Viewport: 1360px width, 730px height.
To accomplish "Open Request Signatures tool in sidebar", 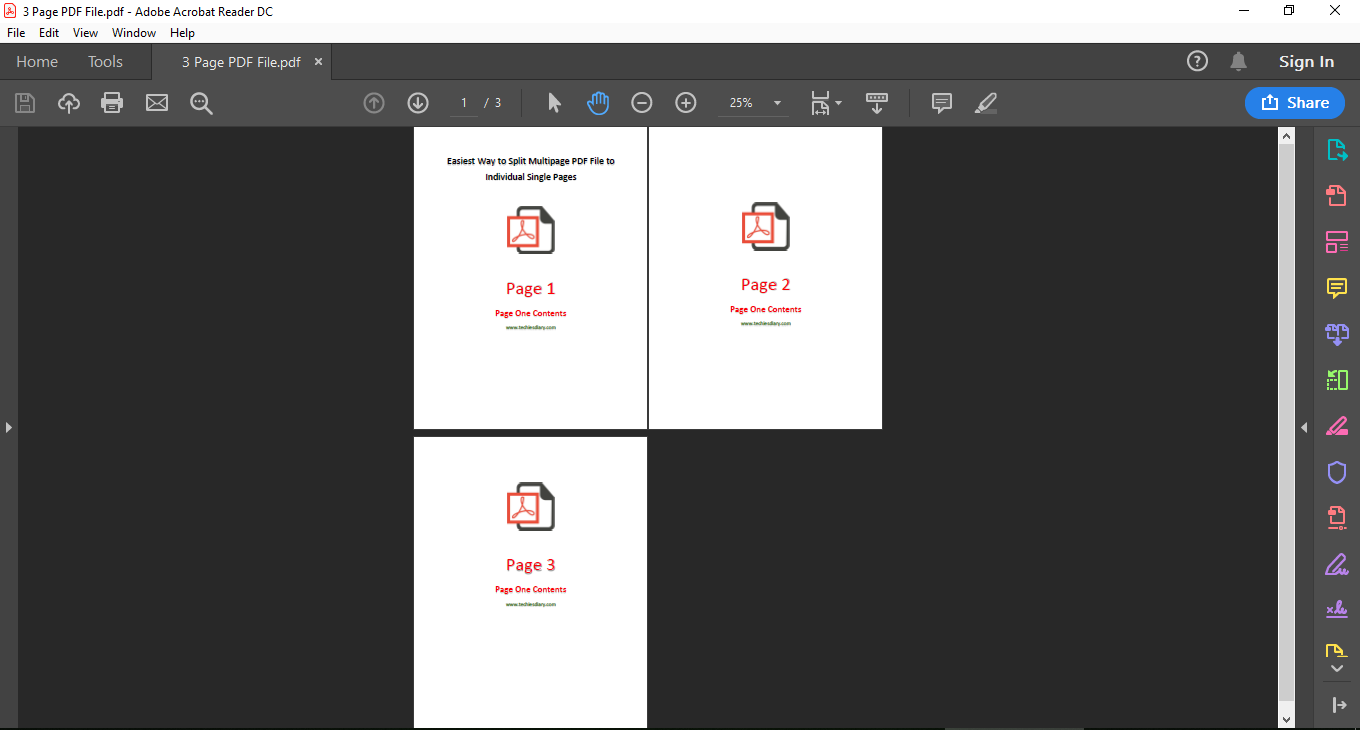I will click(1337, 609).
